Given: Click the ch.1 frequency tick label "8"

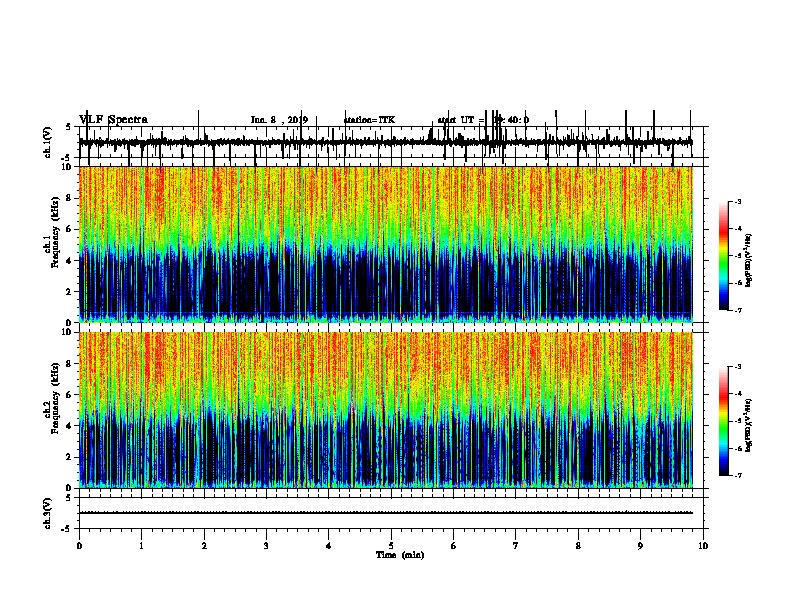Looking at the screenshot, I should [x=69, y=198].
